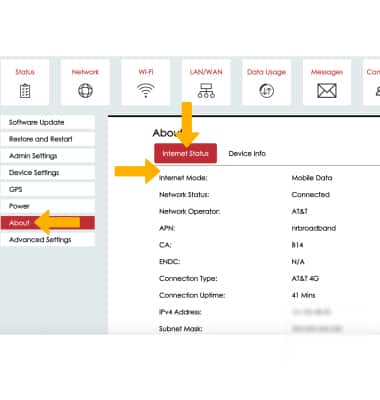Click the AT&T 4G connection value

tap(305, 278)
